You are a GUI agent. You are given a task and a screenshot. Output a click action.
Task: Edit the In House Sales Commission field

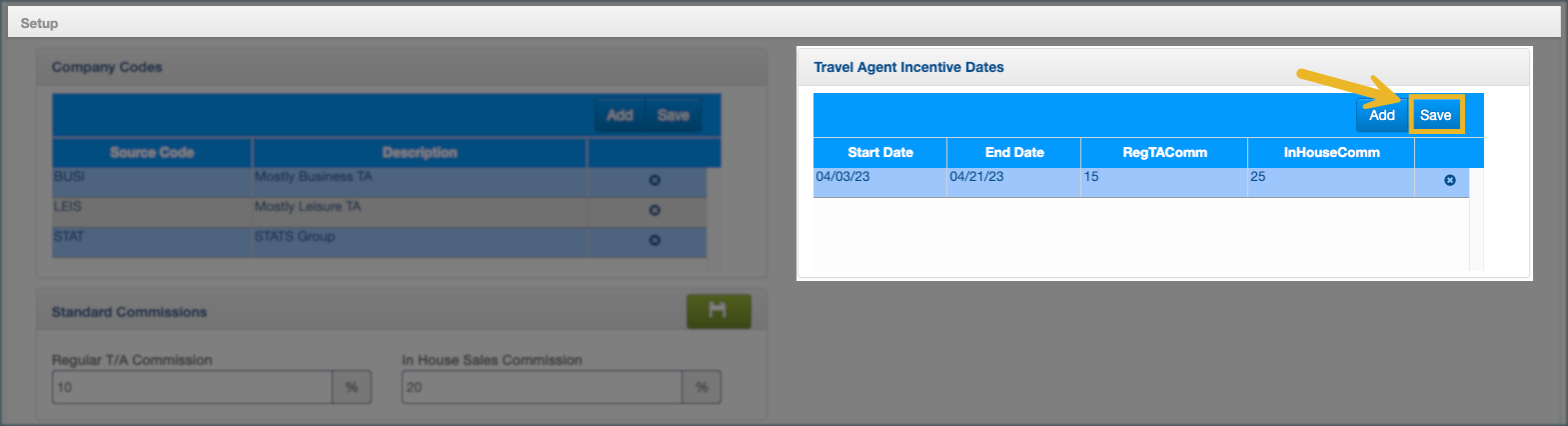tap(541, 387)
